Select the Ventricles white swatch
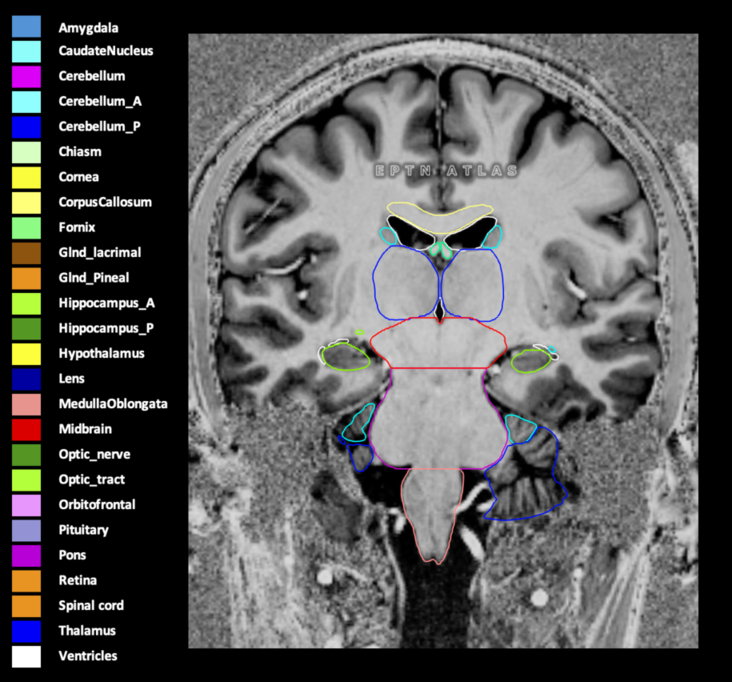732x682 pixels. click(x=26, y=657)
